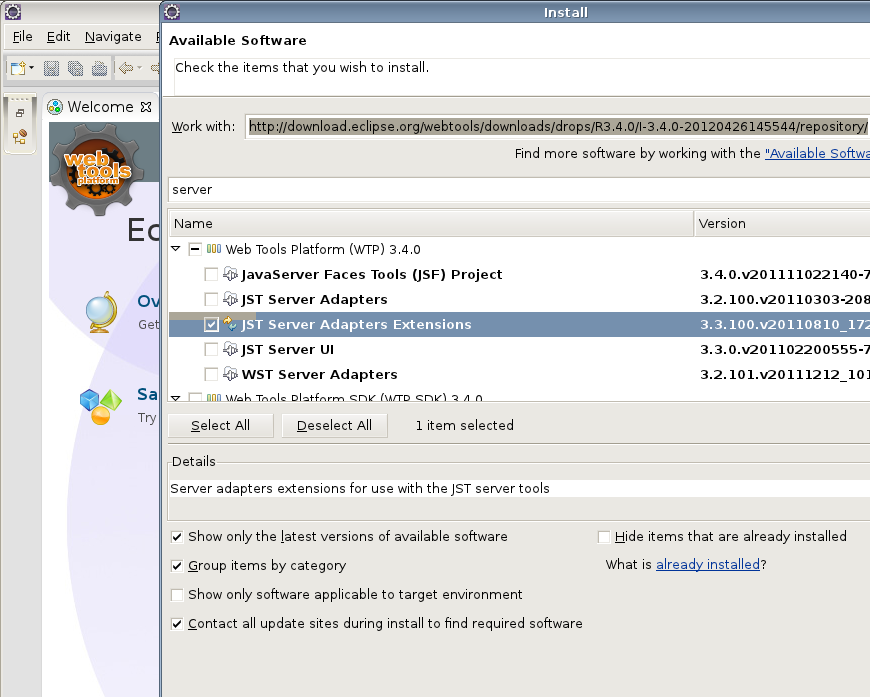Click version 3.2.100.v20110303 of JST Server Adapters
Image resolution: width=870 pixels, height=697 pixels.
tap(785, 300)
